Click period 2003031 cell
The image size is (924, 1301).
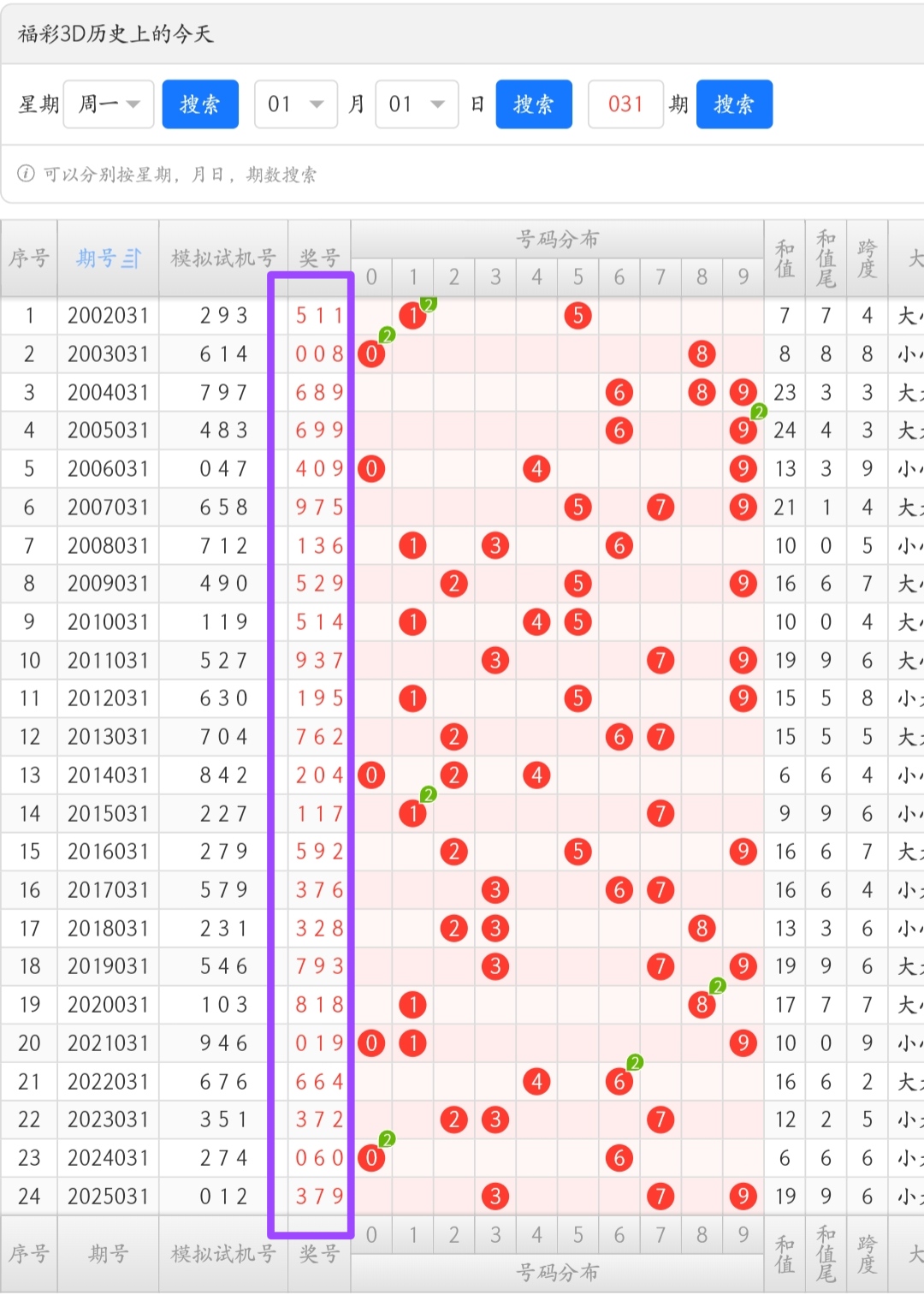[x=108, y=354]
